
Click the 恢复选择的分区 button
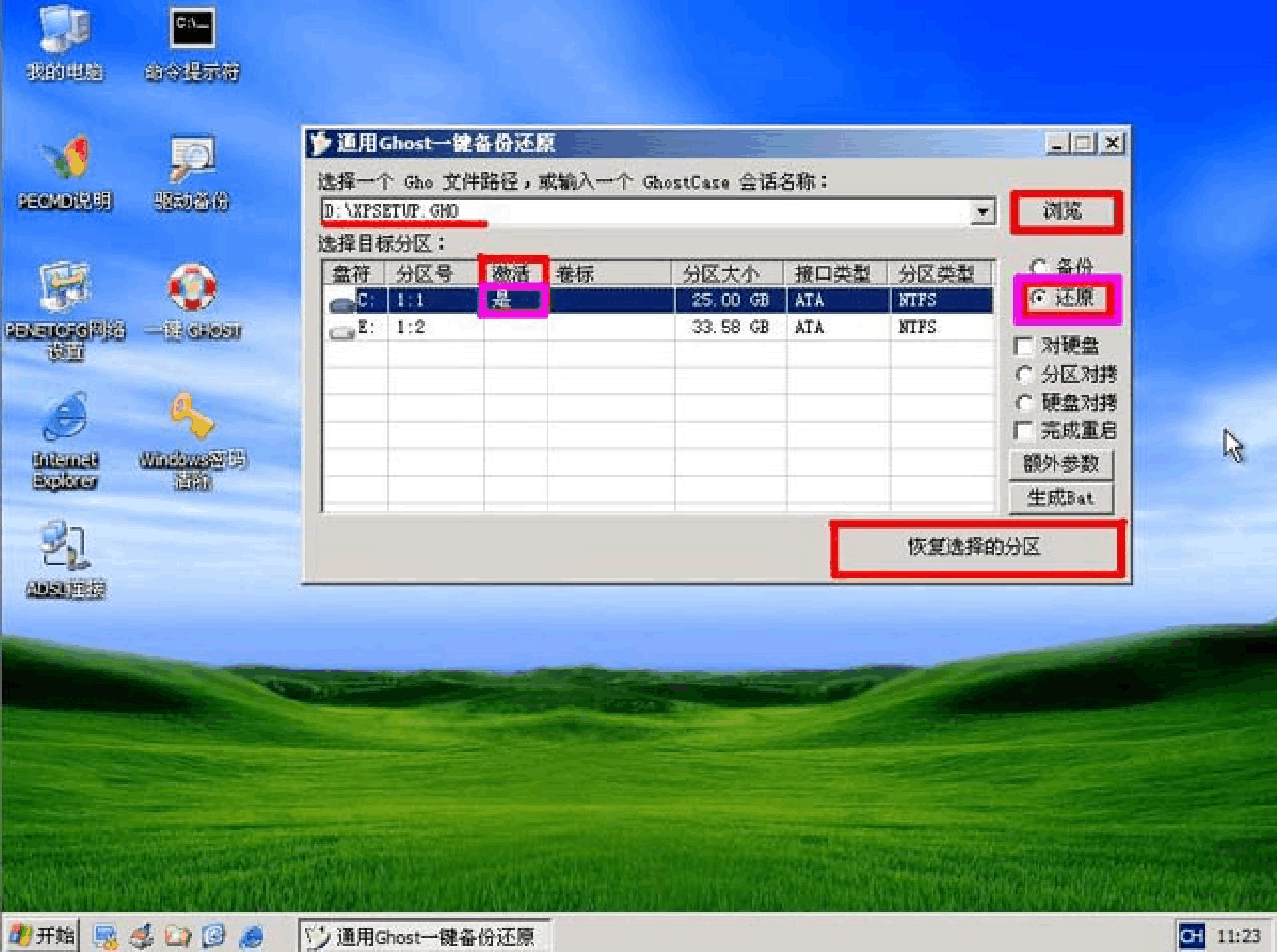(x=976, y=547)
